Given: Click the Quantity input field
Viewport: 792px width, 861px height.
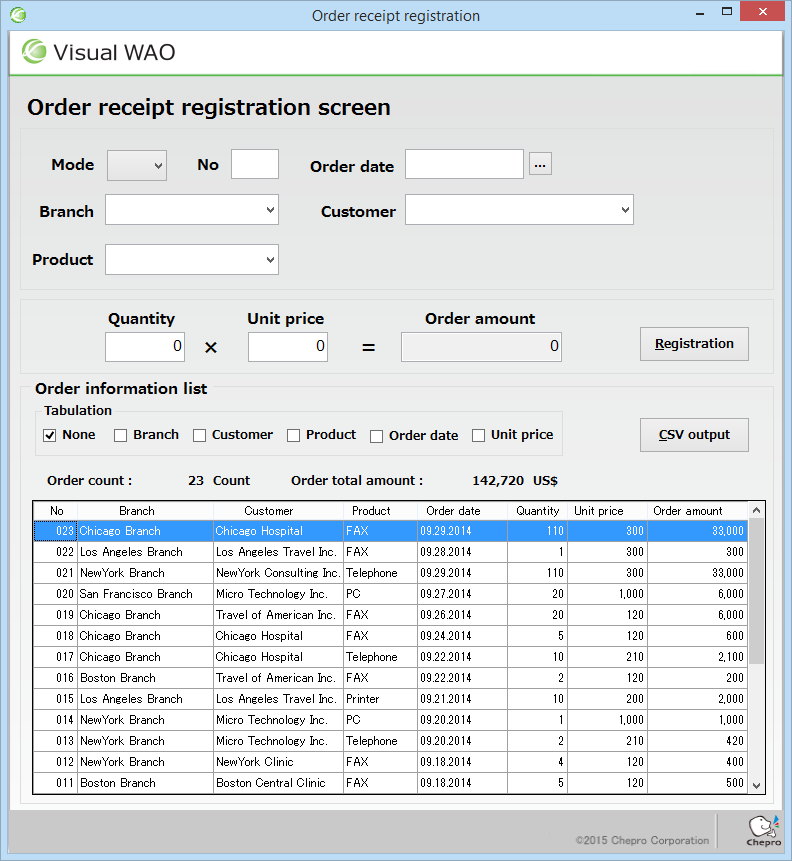Looking at the screenshot, I should (145, 347).
